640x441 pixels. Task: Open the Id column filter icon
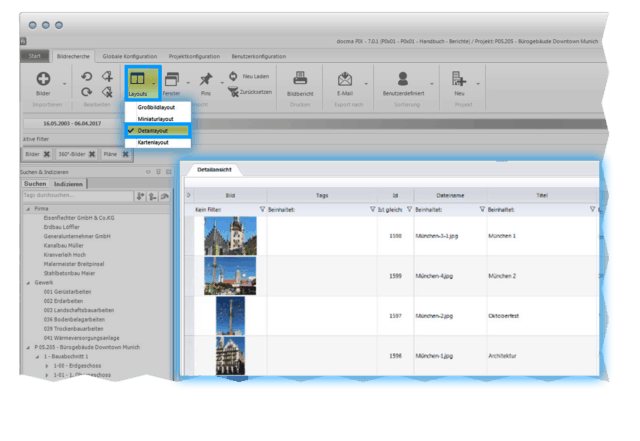(x=409, y=209)
